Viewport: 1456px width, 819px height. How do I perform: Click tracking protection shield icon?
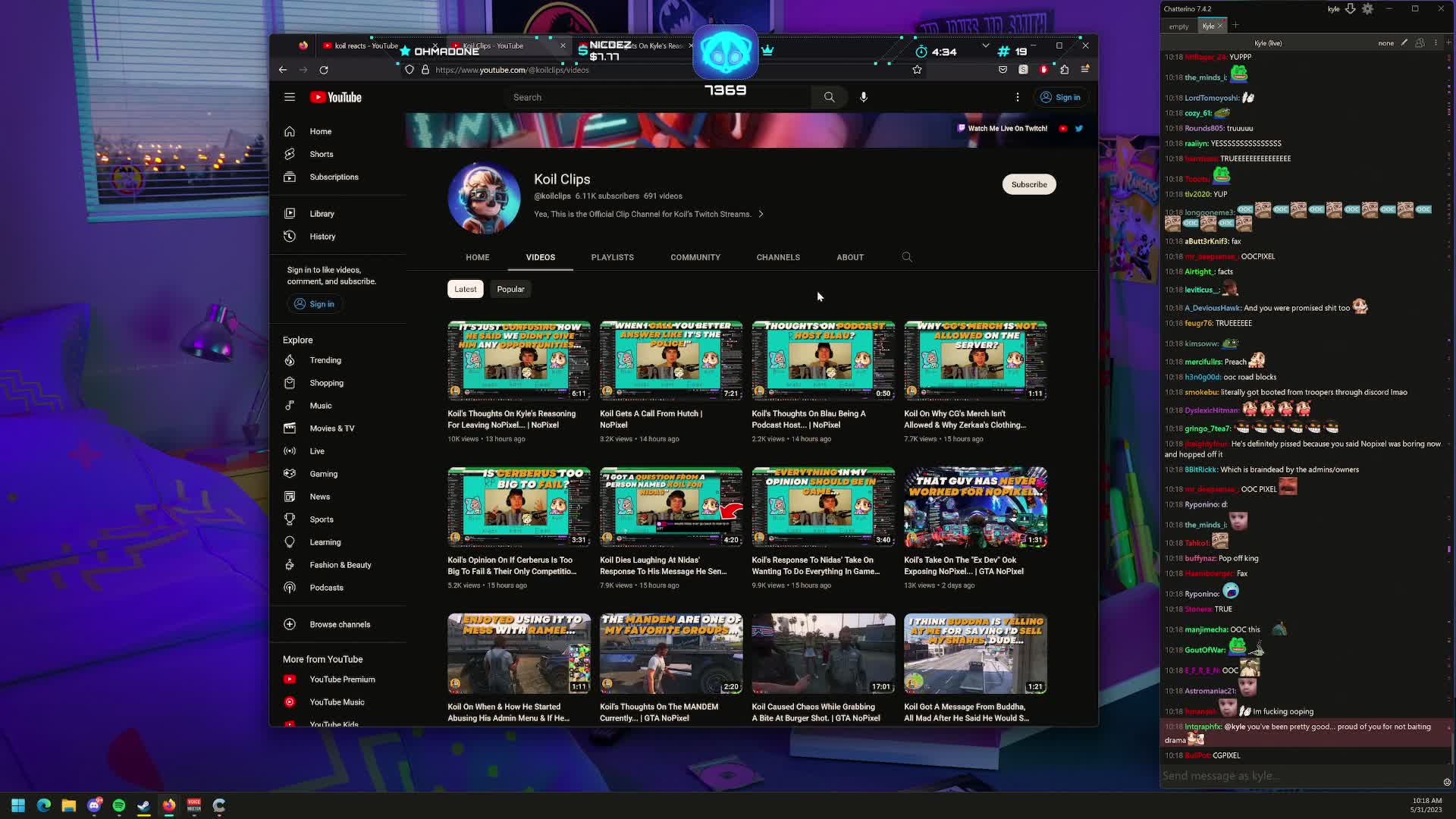(409, 70)
